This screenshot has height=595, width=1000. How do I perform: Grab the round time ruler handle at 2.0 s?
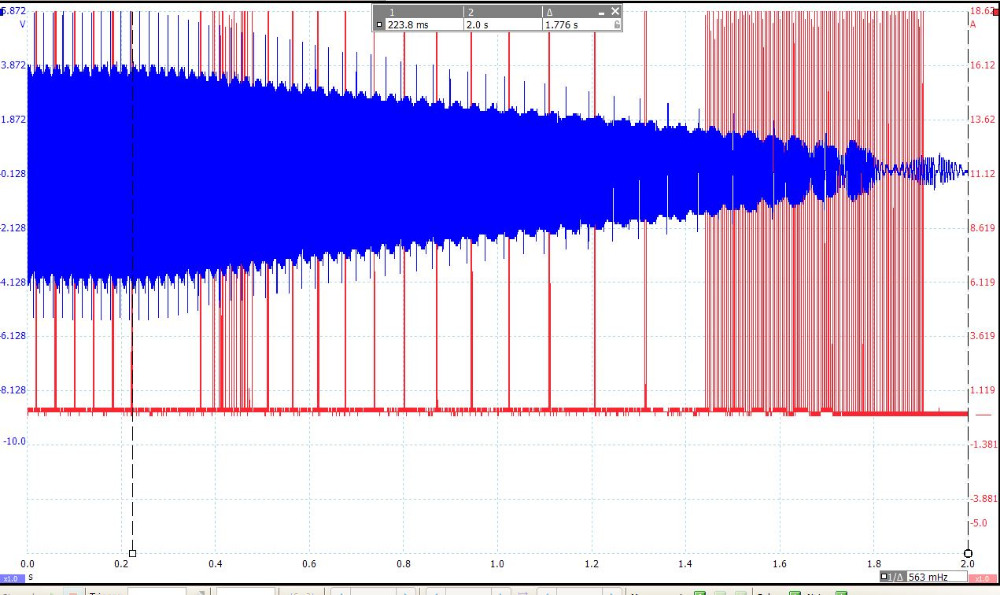(968, 553)
